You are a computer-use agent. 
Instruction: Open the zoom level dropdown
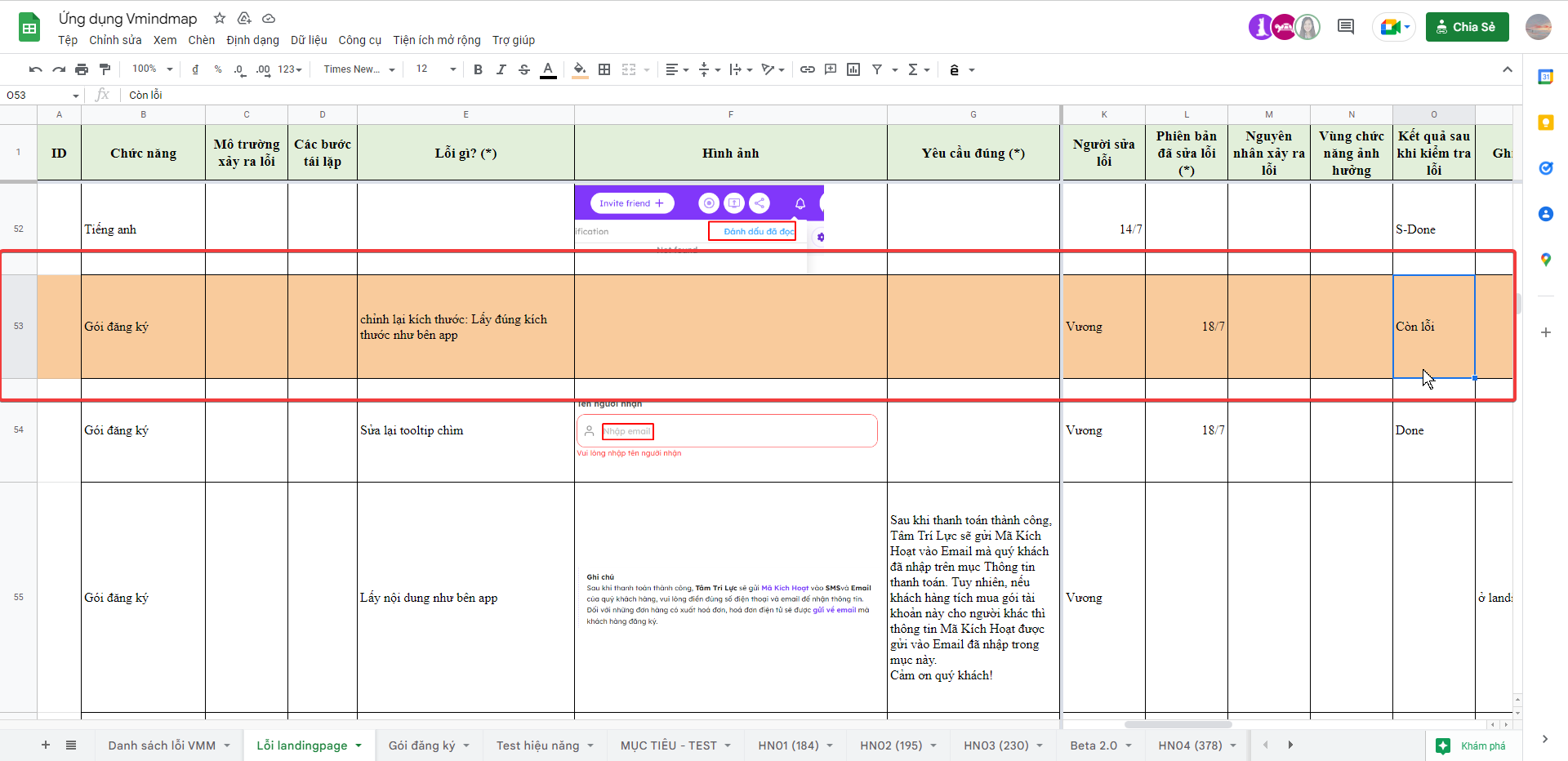point(153,69)
